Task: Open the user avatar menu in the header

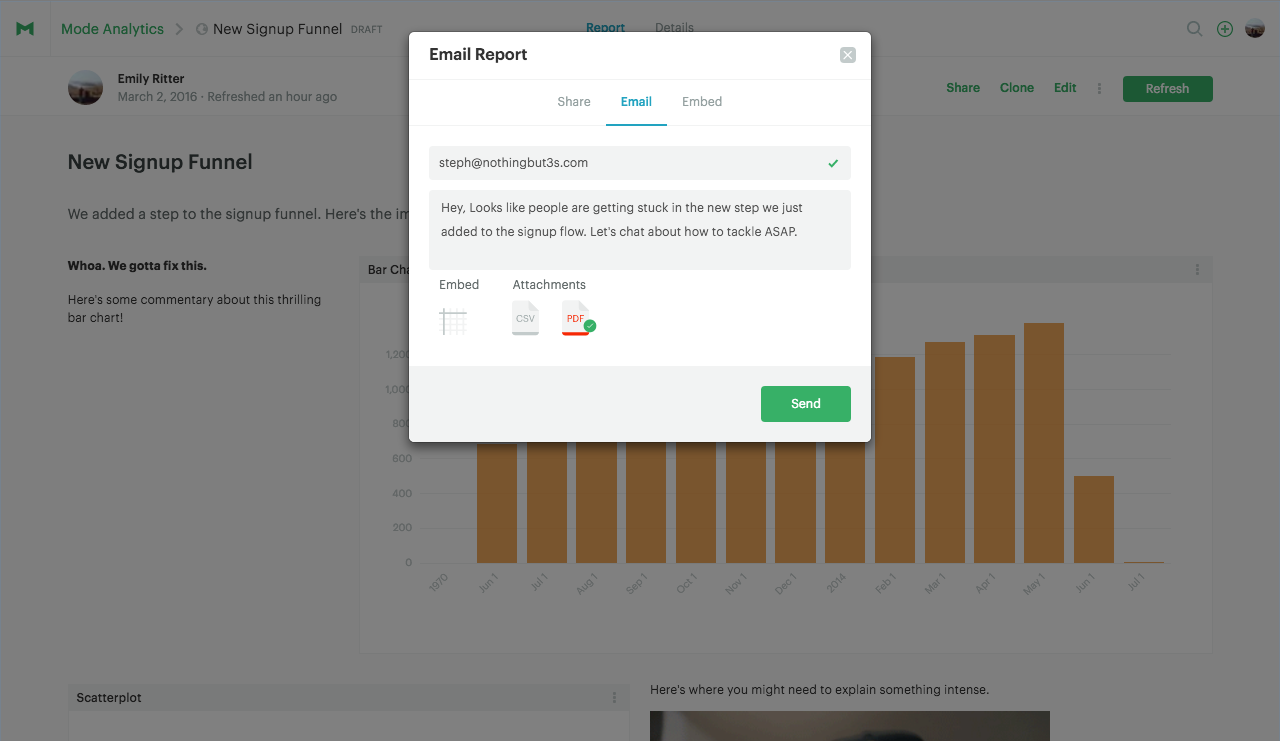Action: [x=1255, y=29]
